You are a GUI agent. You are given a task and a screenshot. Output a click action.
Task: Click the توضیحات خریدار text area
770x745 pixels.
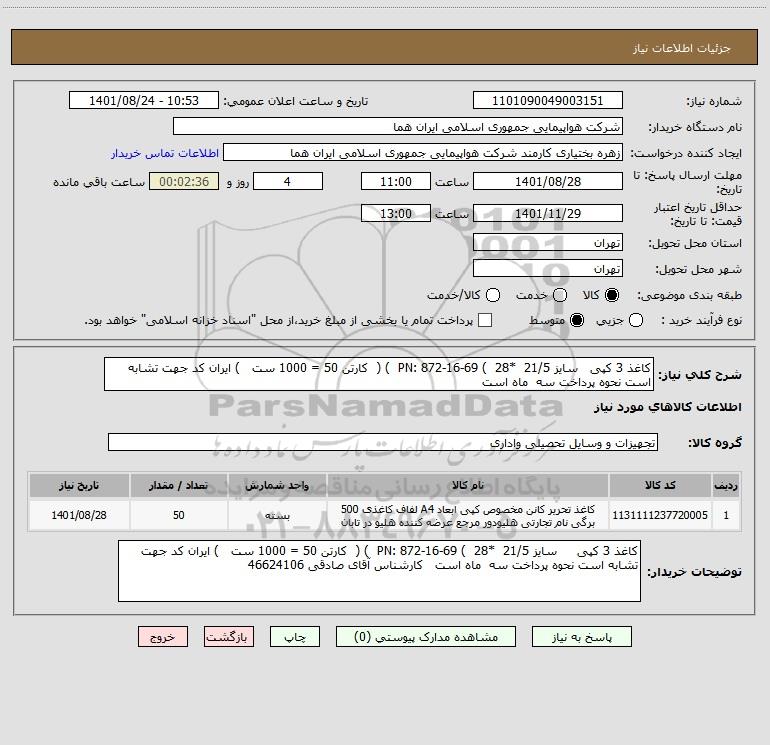point(379,572)
